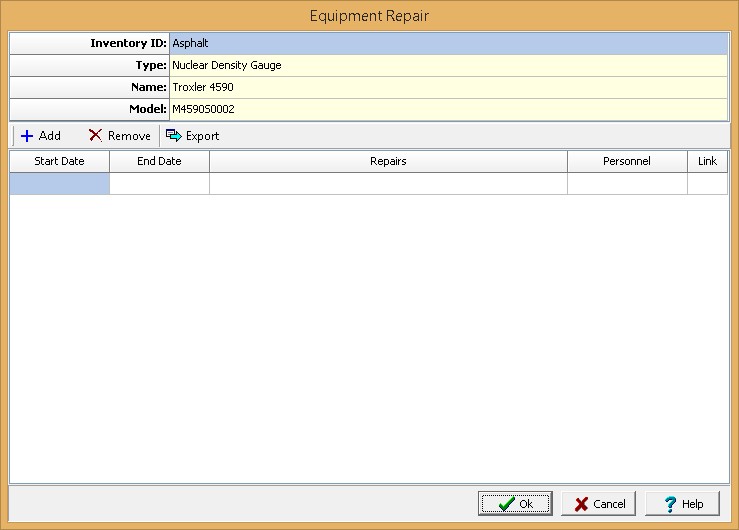Click the Link column header
This screenshot has width=739, height=530.
pos(707,161)
